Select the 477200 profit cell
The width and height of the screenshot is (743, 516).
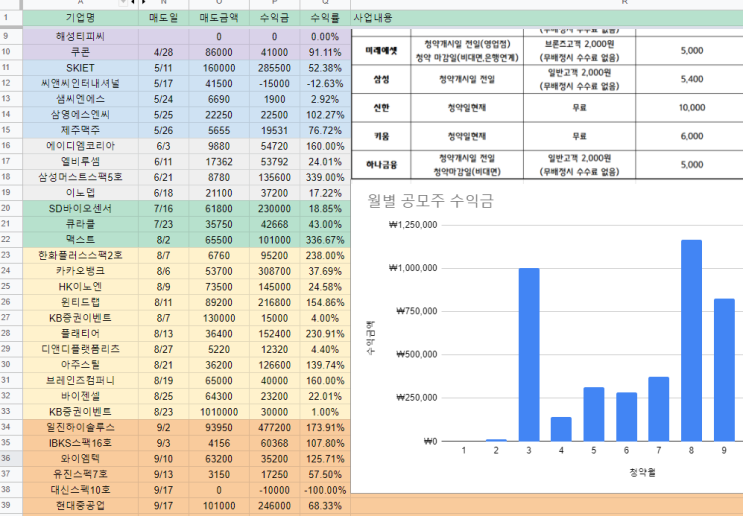pyautogui.click(x=274, y=427)
